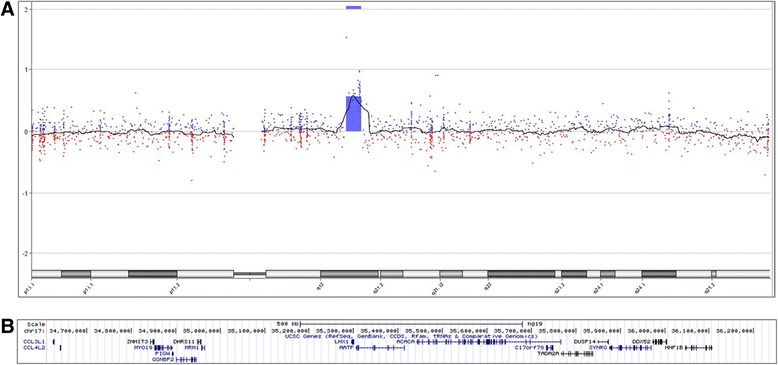Screen dimensions: 778x365
Task: Click the panel A label
Action: click(7, 10)
